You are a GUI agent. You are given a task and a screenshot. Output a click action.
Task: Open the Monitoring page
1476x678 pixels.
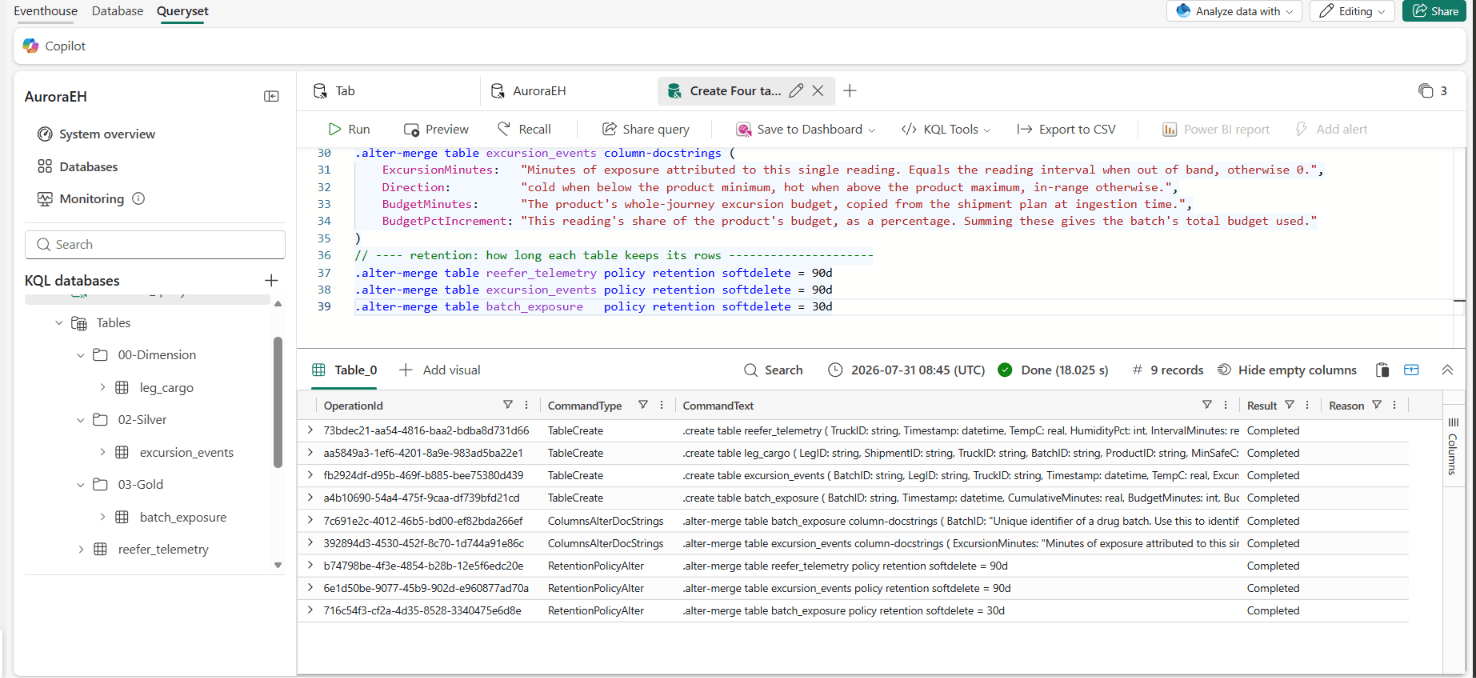pos(80,199)
